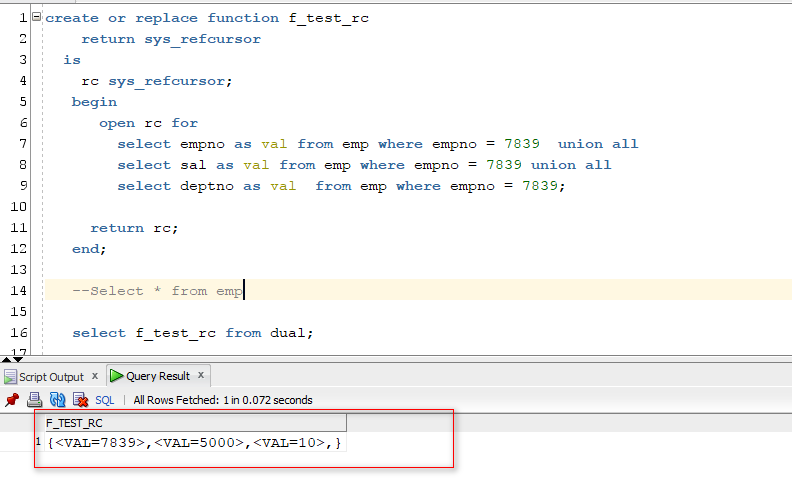Open the SQL link in result toolbar

click(x=105, y=400)
